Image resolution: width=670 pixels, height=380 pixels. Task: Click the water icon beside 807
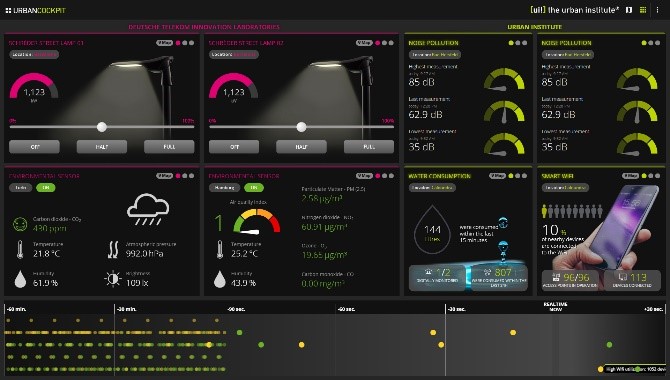[487, 272]
